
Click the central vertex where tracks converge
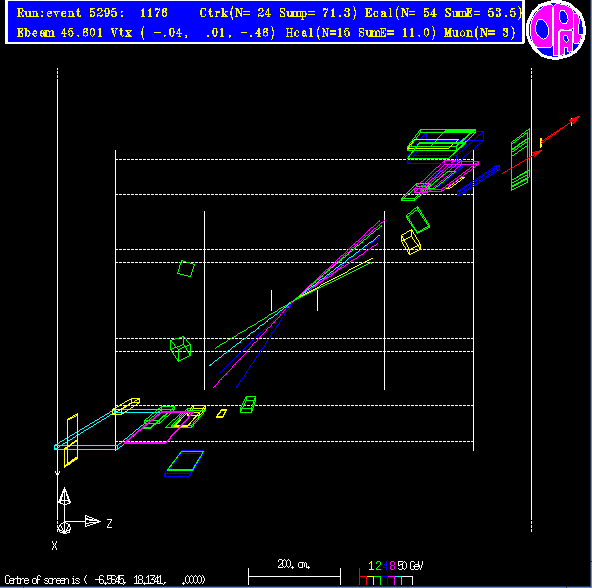[x=293, y=301]
